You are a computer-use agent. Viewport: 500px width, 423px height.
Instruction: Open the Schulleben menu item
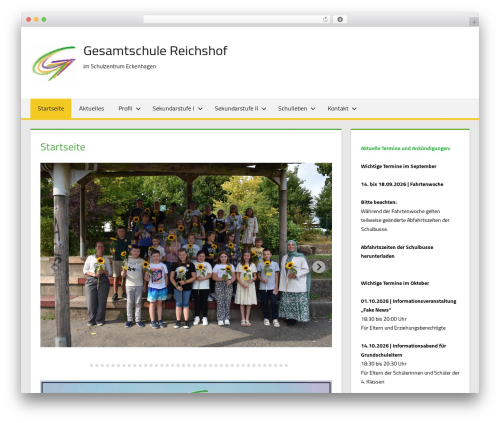pyautogui.click(x=292, y=109)
